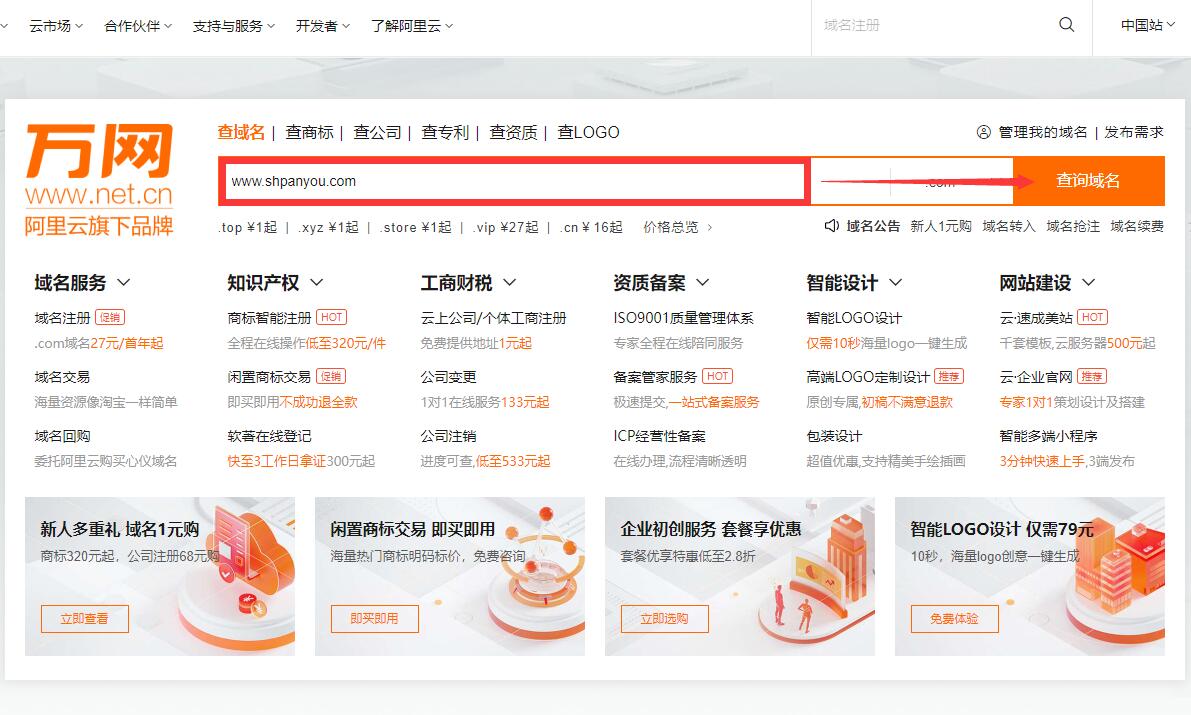Click the 免费体验 button
The height and width of the screenshot is (715, 1191).
tap(955, 619)
